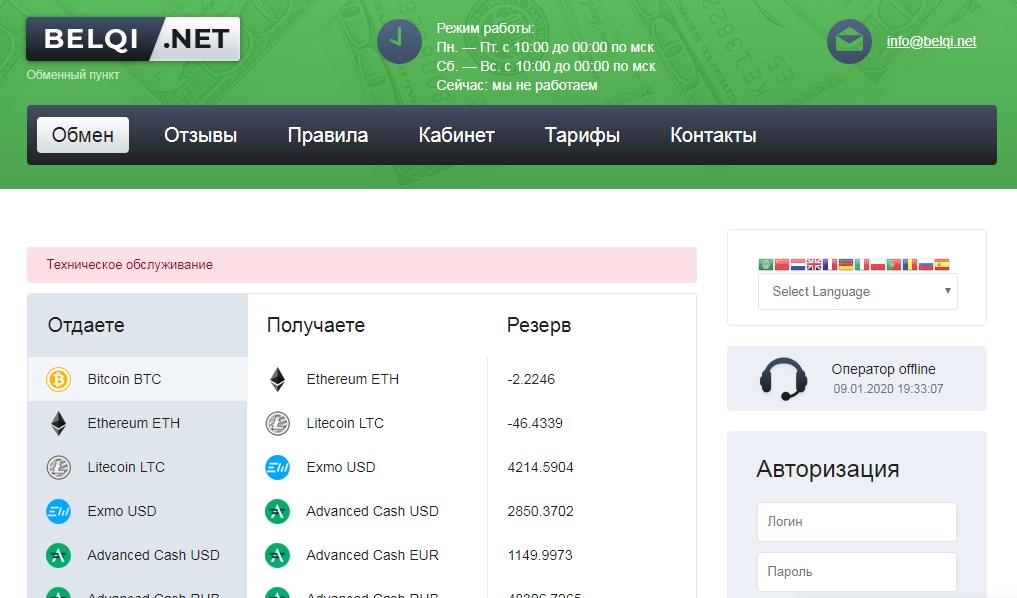Screen dimensions: 1017x598
Task: Open the Обмен menu tab
Action: [x=83, y=135]
